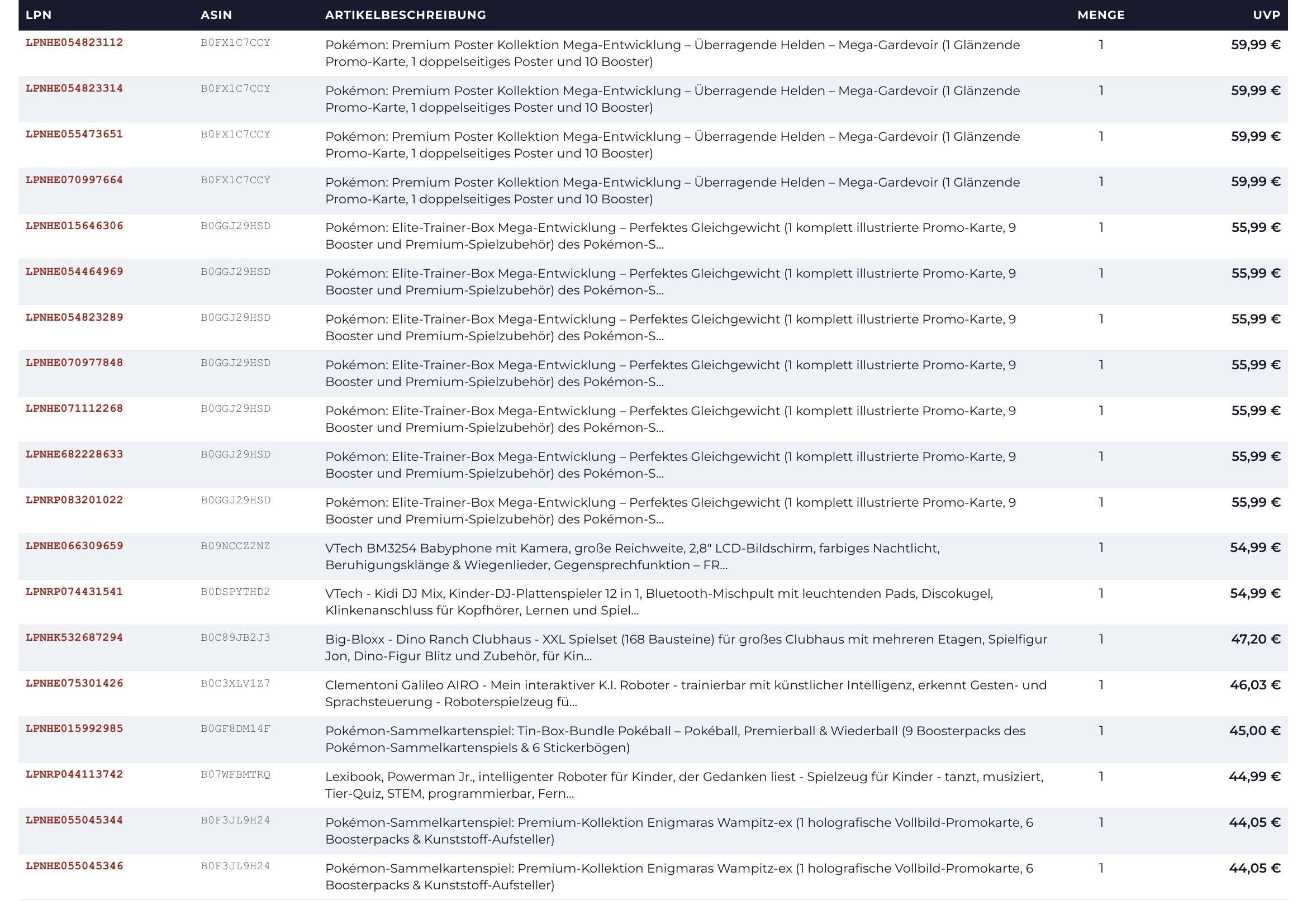Click ASIN B0C89JB2J3
1307x924 pixels.
(x=235, y=638)
